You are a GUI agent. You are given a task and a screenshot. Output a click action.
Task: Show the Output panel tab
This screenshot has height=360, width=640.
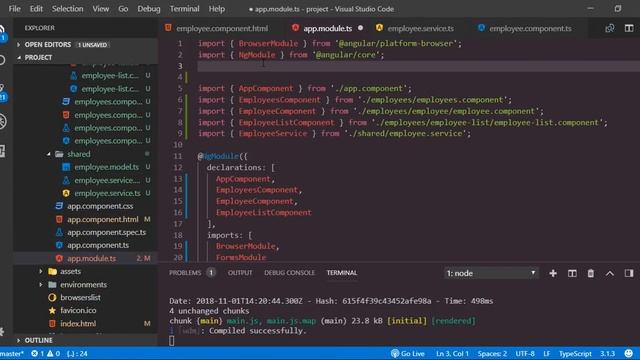coord(240,273)
